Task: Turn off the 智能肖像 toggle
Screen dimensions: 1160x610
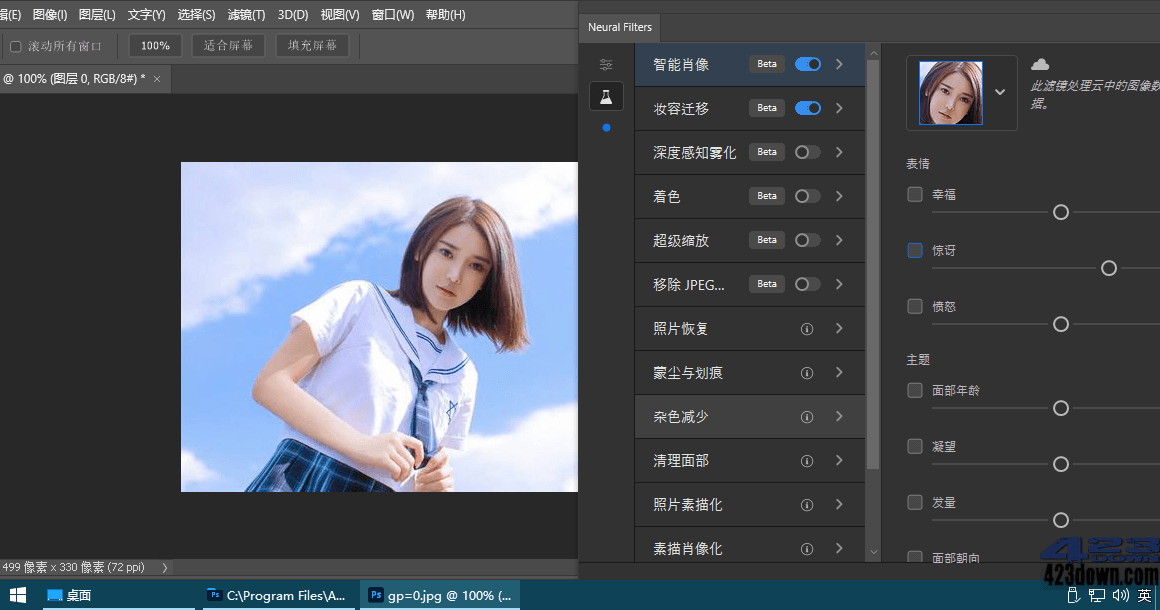Action: tap(807, 63)
